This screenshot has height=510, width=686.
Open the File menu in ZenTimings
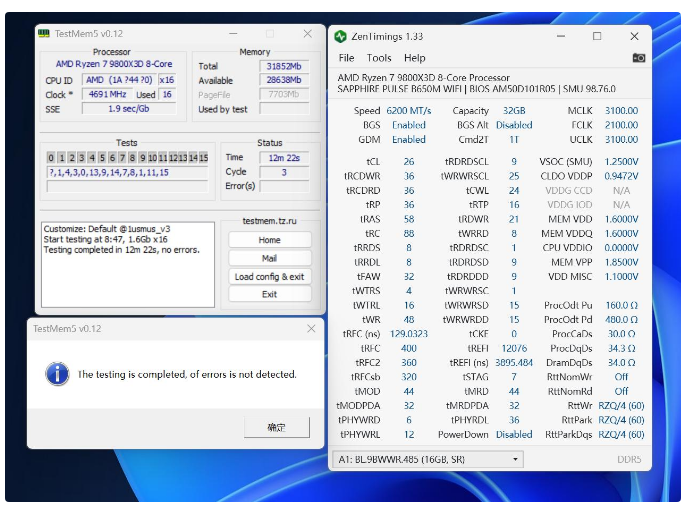(346, 58)
